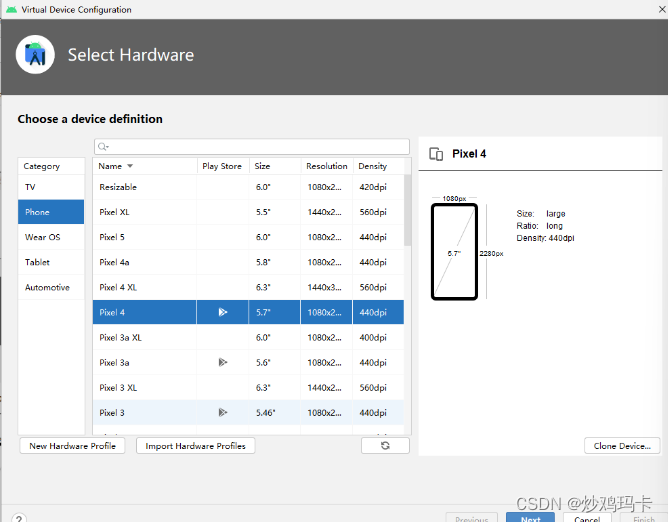
Task: Select the Resizable device row
Action: click(248, 187)
